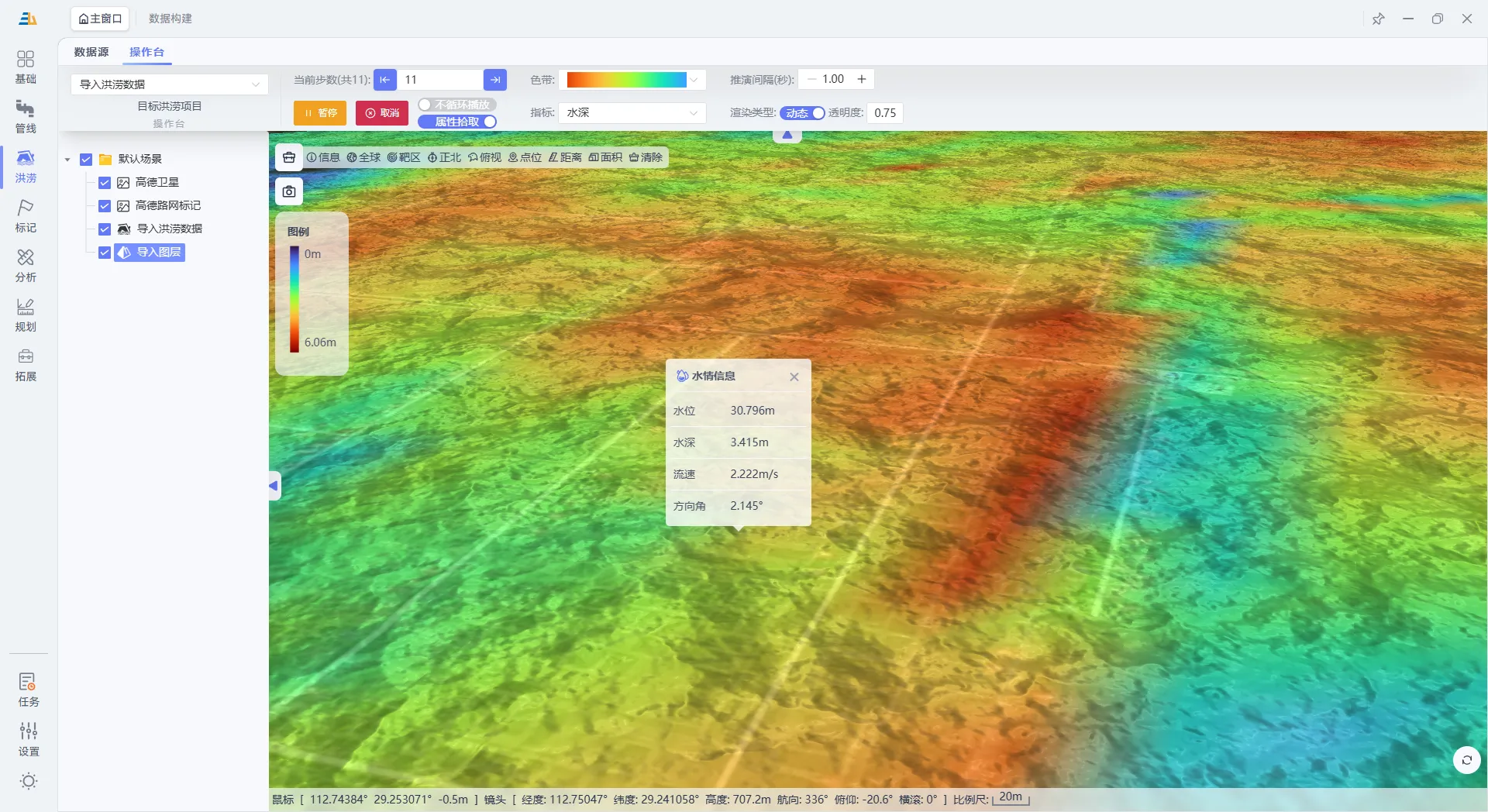Screen dimensions: 1488x812
Task: Switch to the 数据构建 top tab
Action: (x=170, y=19)
